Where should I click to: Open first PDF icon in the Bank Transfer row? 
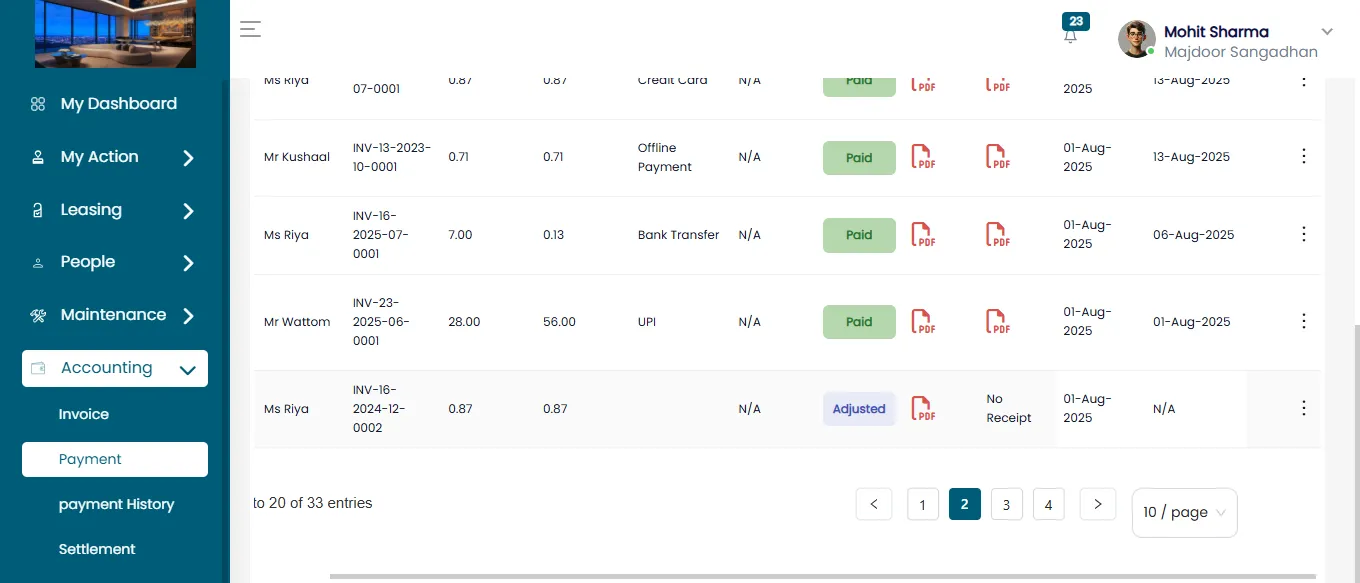(923, 235)
